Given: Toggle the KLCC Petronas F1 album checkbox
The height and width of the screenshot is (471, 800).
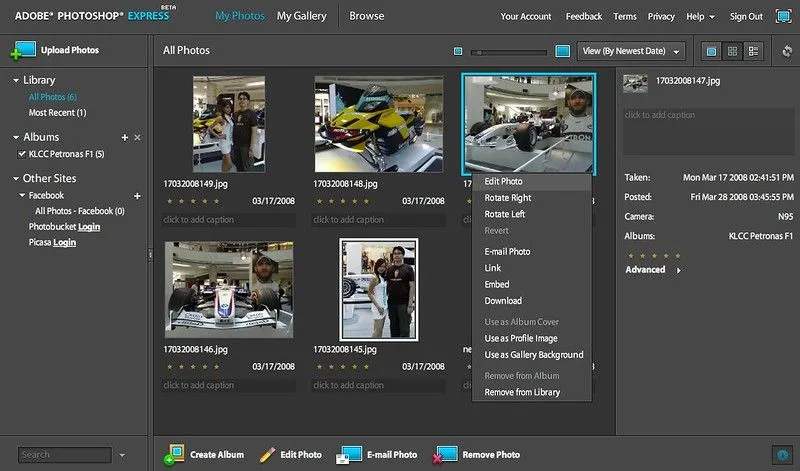Looking at the screenshot, I should [x=21, y=154].
